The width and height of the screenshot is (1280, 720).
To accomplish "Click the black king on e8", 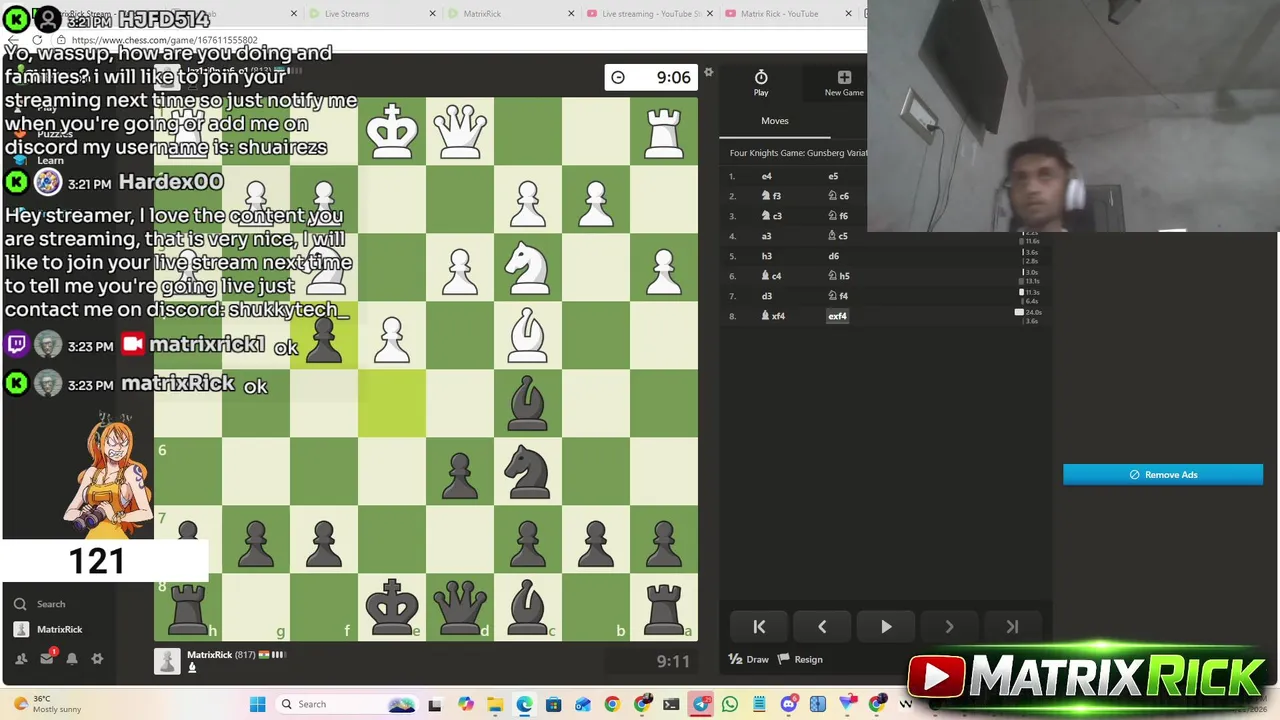I will click(392, 606).
